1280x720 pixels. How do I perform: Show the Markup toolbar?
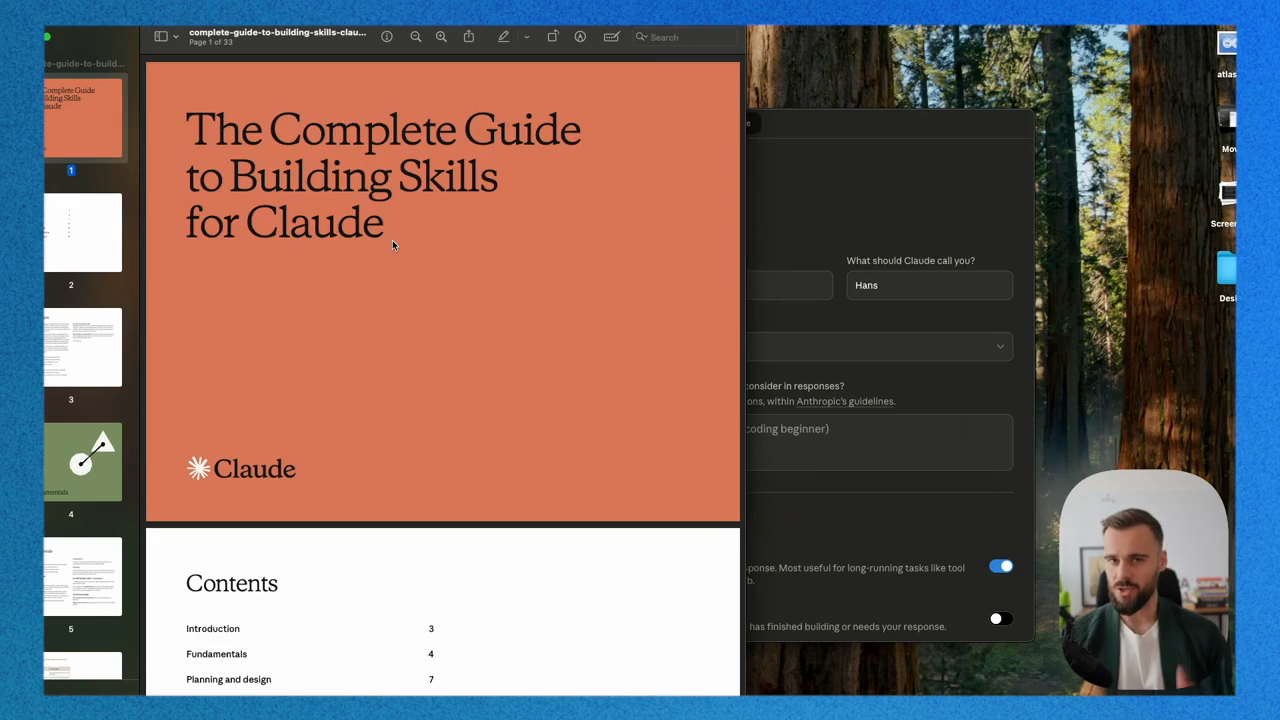[580, 37]
